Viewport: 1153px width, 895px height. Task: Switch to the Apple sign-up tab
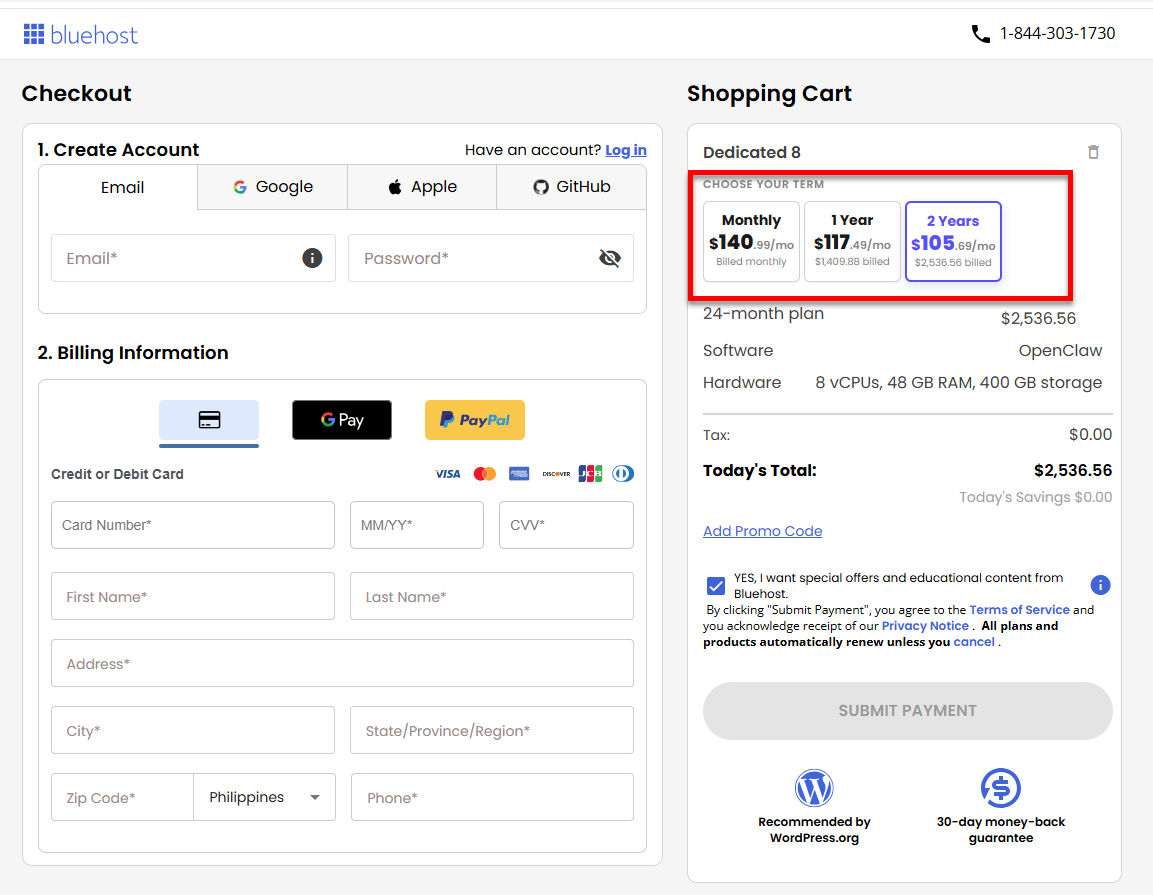pyautogui.click(x=422, y=187)
